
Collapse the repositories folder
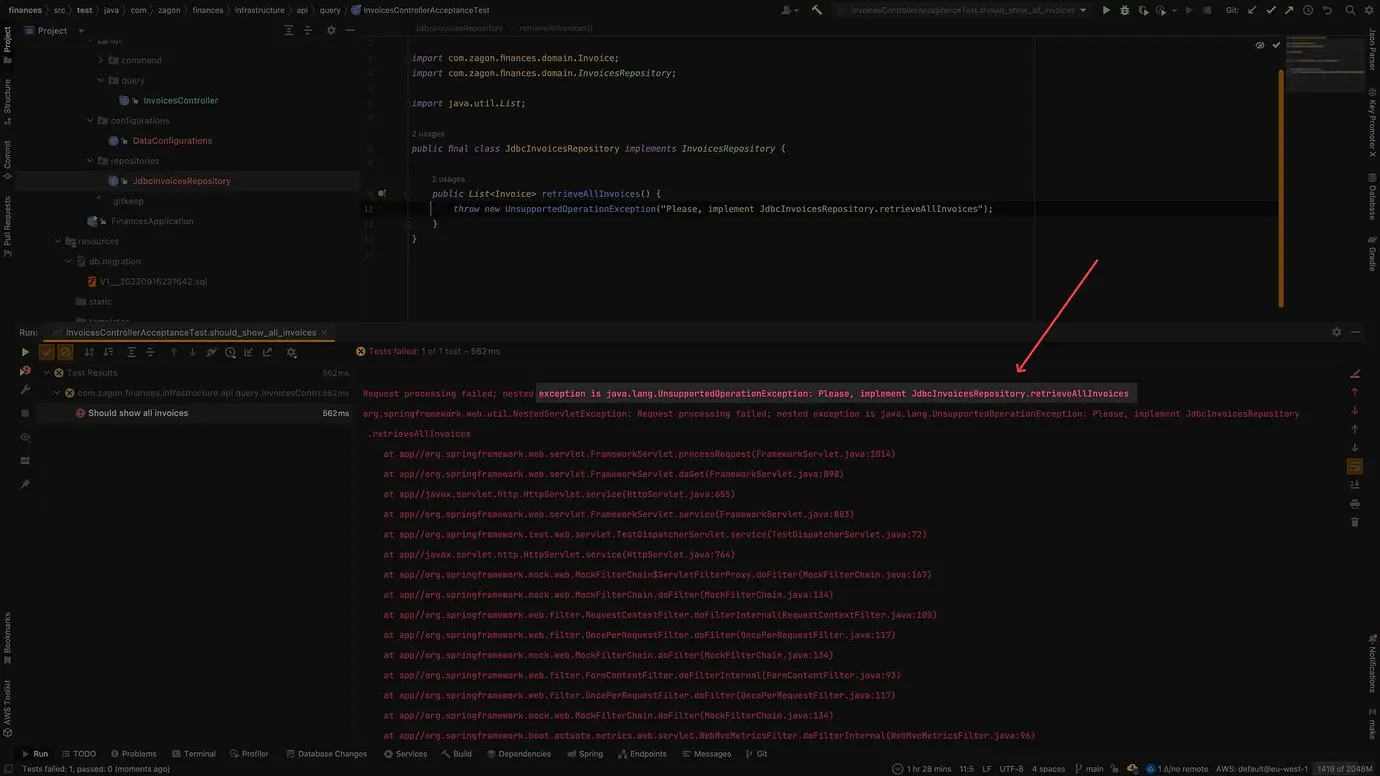coord(90,161)
